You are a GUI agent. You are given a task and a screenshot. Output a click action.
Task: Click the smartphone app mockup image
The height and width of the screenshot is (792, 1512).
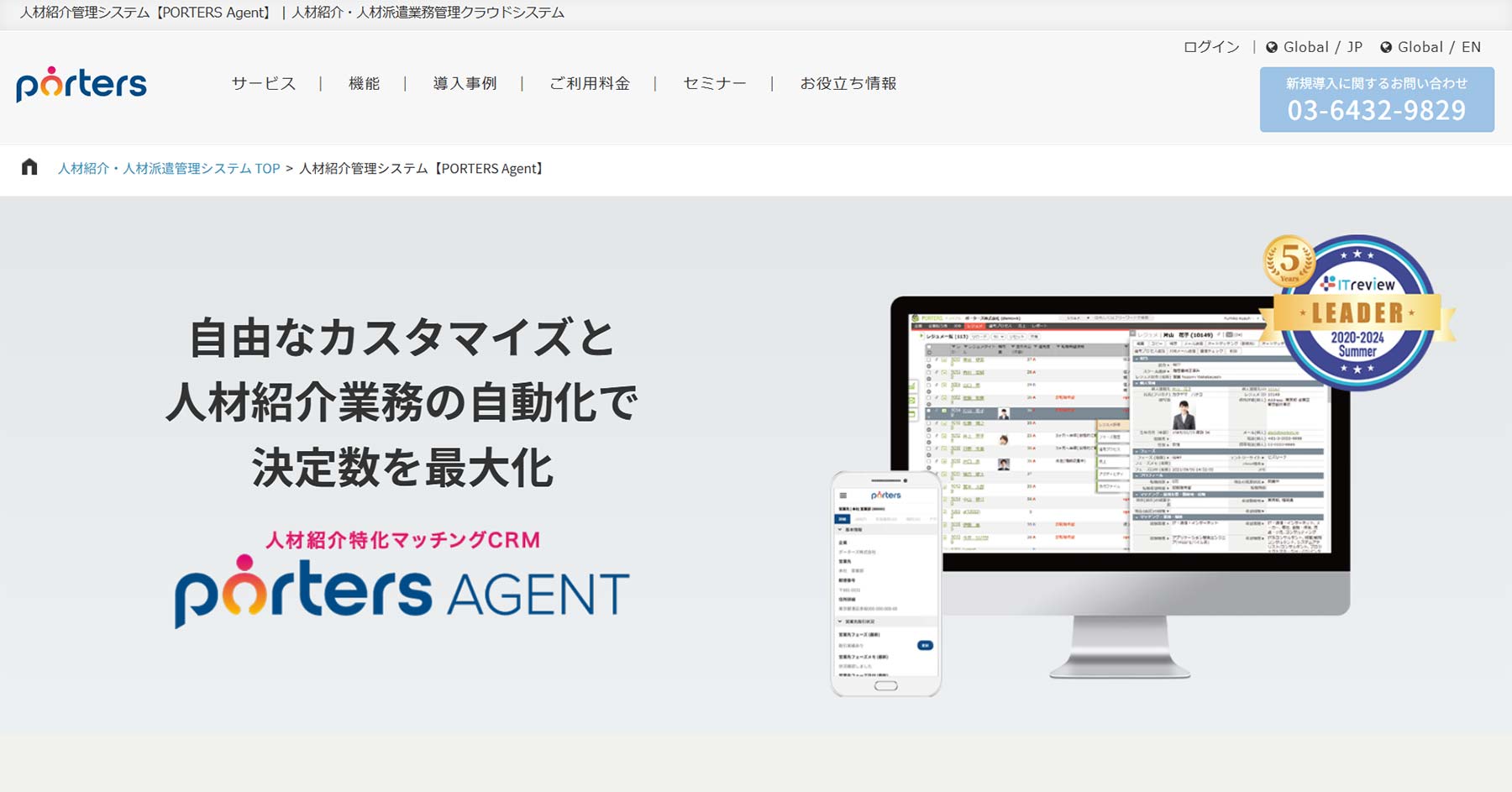tap(886, 584)
